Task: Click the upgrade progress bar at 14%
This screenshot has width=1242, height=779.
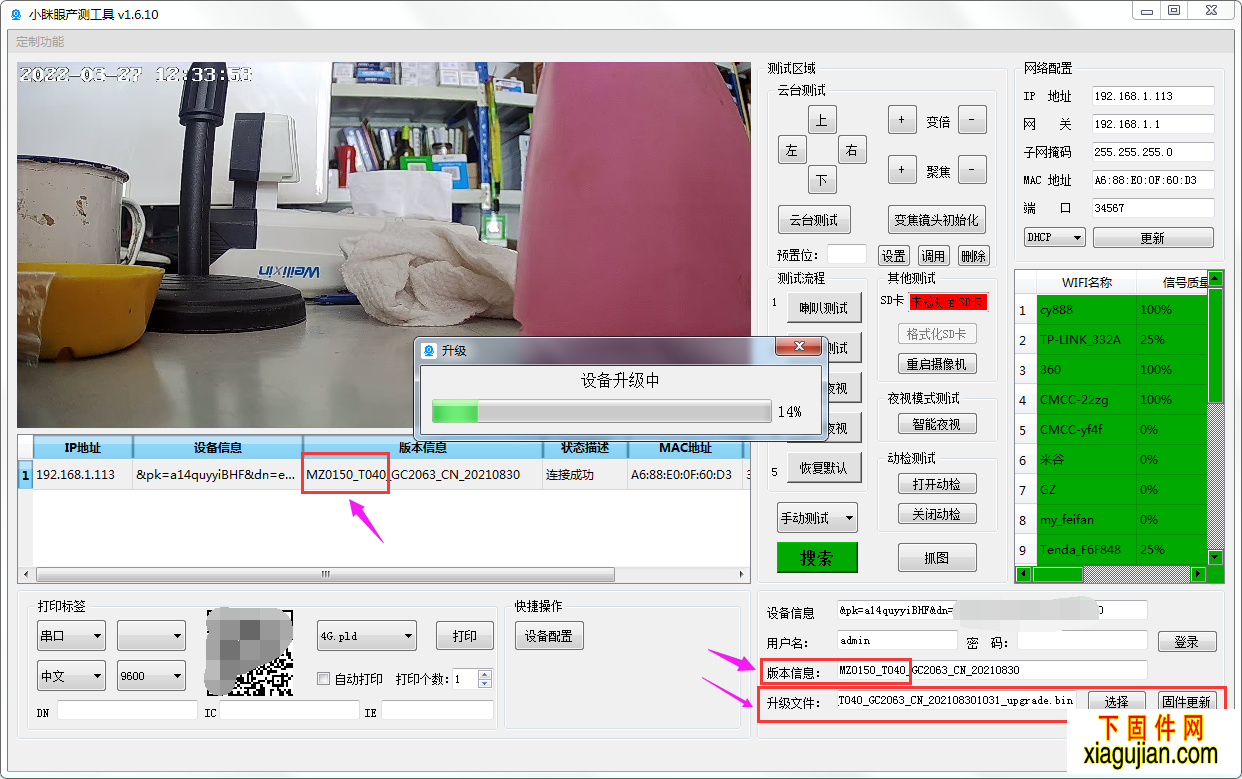Action: [x=601, y=412]
